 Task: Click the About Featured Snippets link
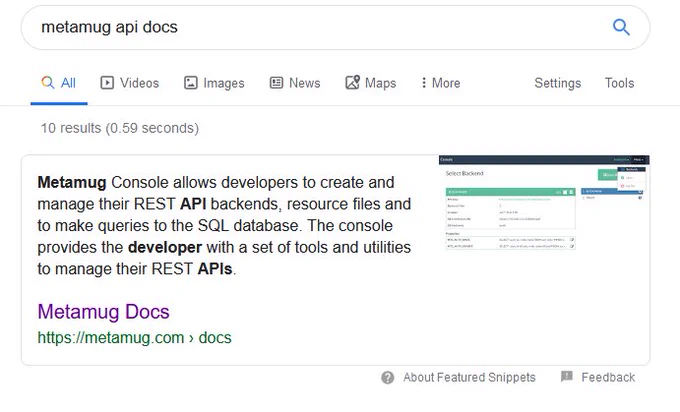469,377
